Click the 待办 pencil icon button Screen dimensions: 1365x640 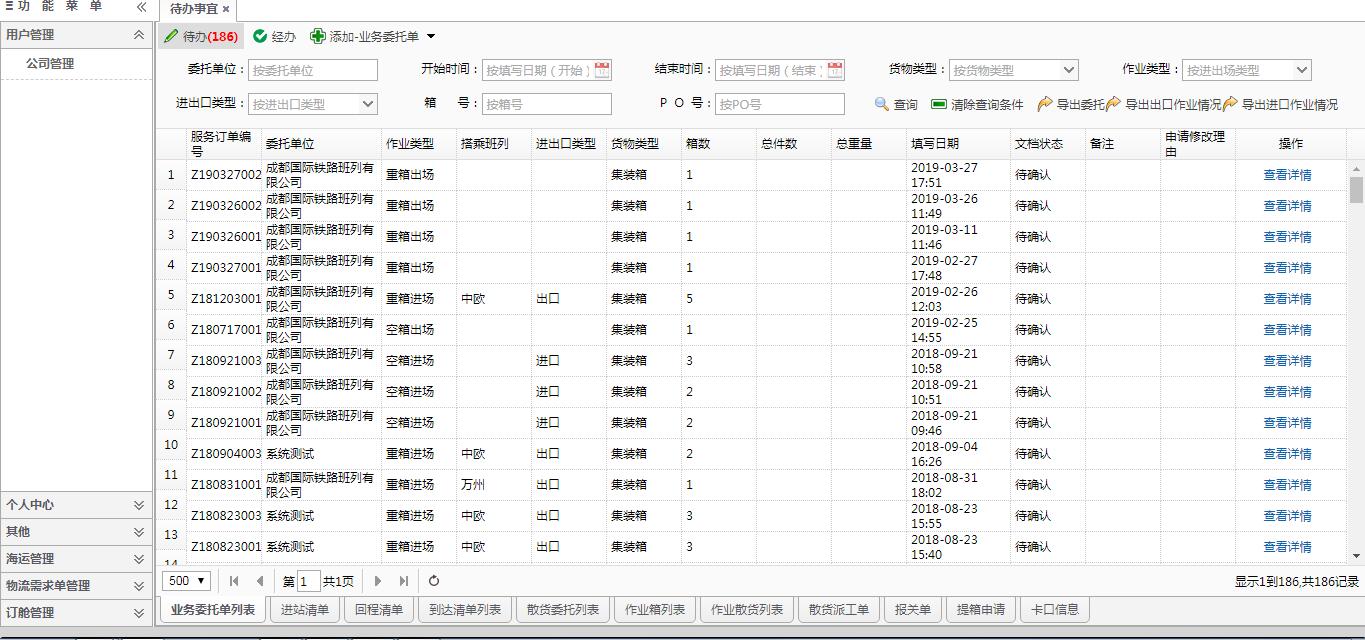coord(170,37)
